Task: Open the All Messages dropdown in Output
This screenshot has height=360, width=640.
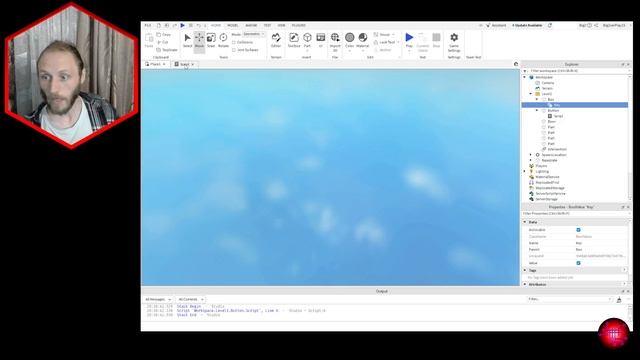Action: tap(158, 300)
